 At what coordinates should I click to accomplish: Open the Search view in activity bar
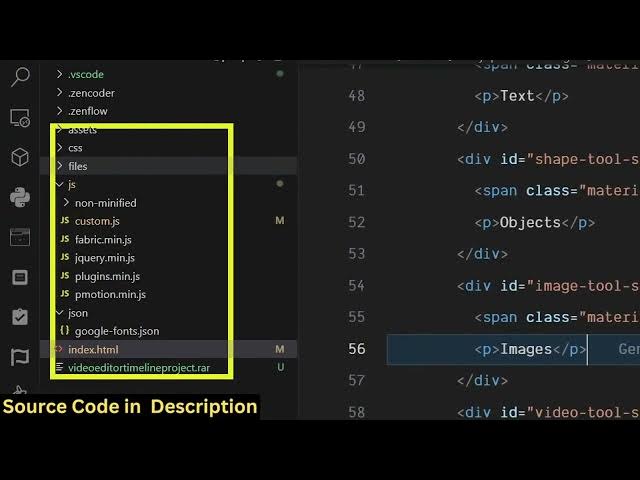20,77
